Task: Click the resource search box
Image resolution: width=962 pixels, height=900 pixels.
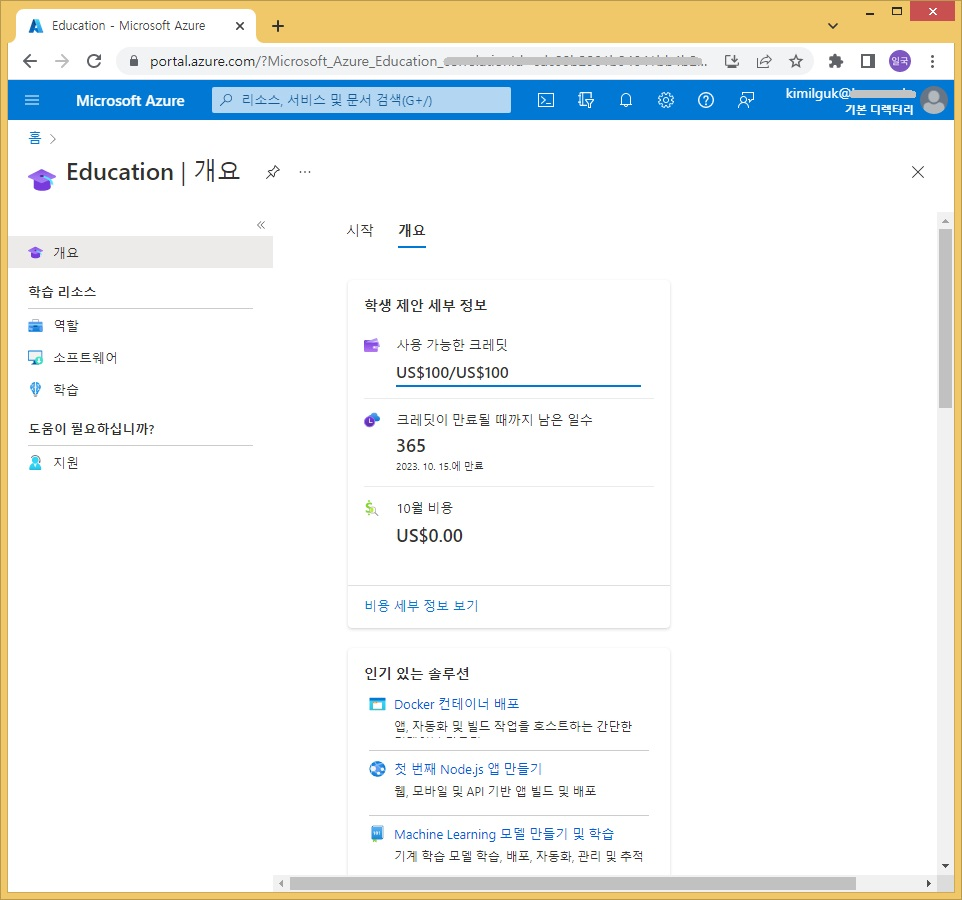Action: tap(361, 100)
